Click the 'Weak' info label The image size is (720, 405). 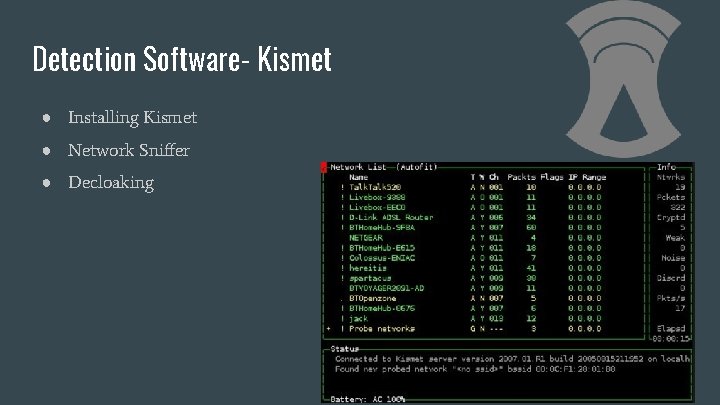(675, 238)
